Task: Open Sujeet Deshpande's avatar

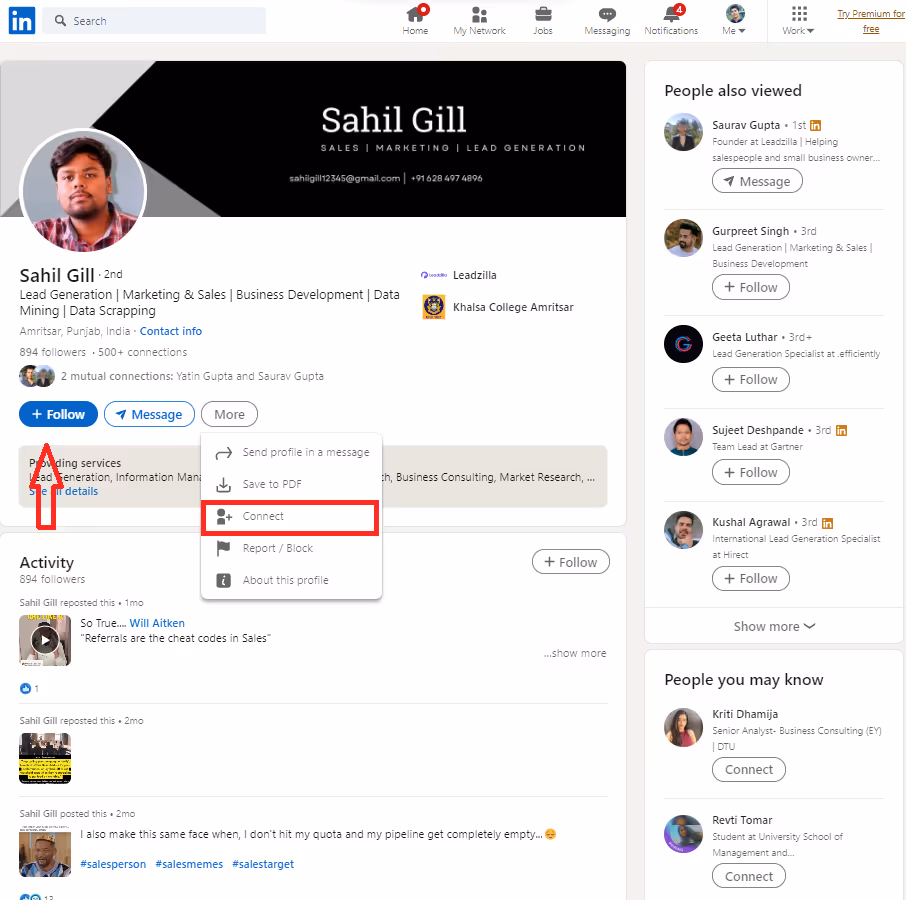Action: pos(684,437)
